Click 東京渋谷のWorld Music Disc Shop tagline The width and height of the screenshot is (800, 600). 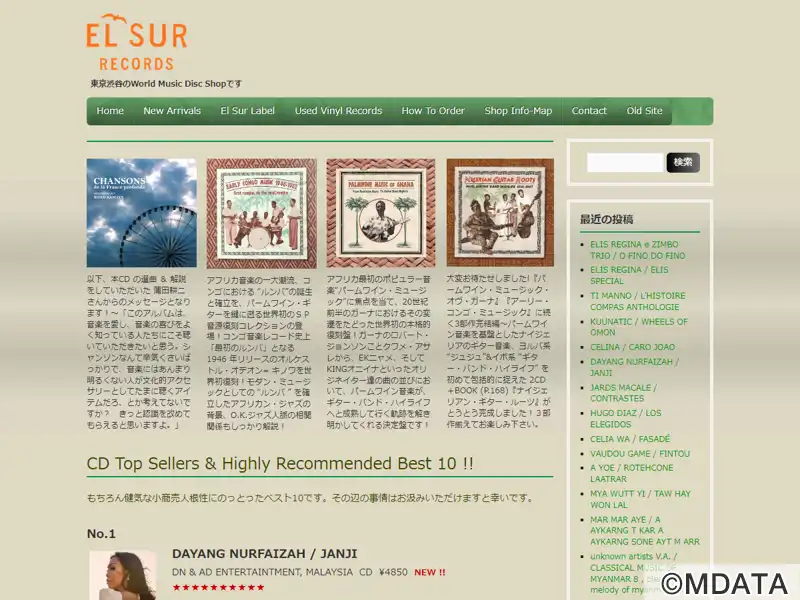click(166, 84)
